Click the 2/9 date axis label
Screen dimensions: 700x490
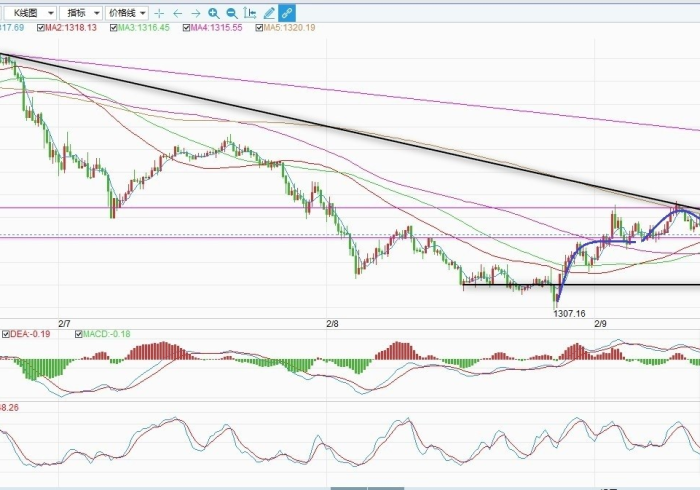(x=601, y=324)
